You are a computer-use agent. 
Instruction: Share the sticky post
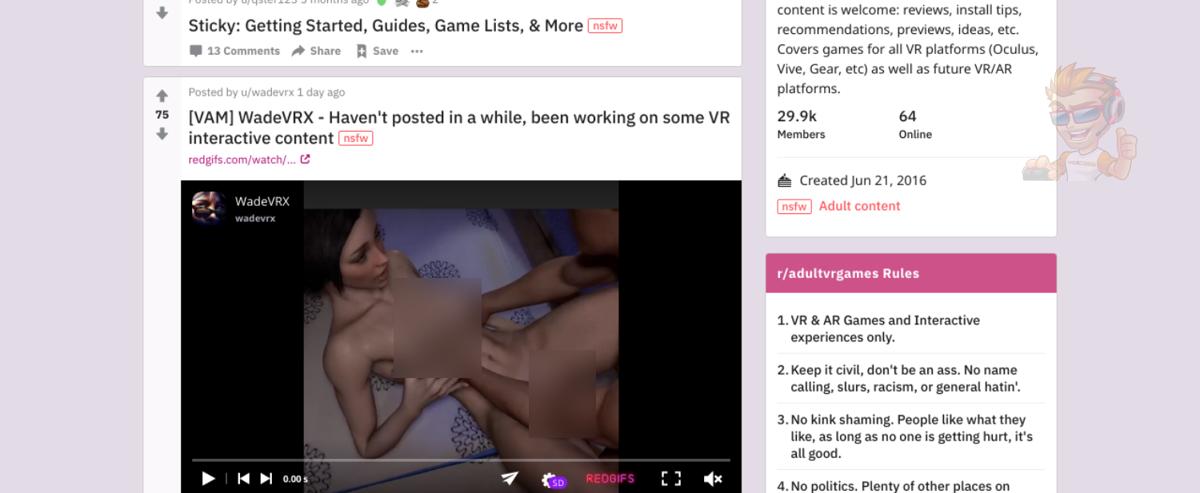pyautogui.click(x=316, y=51)
